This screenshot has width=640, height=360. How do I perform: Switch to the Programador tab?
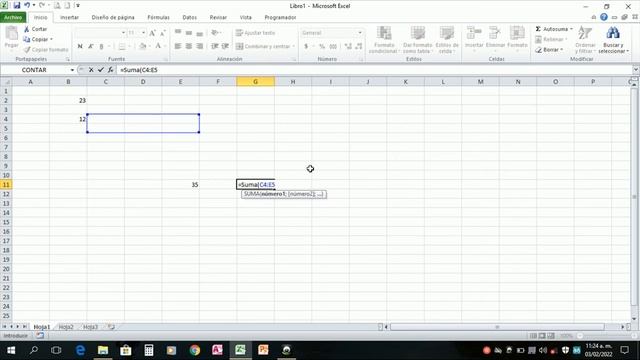280,18
